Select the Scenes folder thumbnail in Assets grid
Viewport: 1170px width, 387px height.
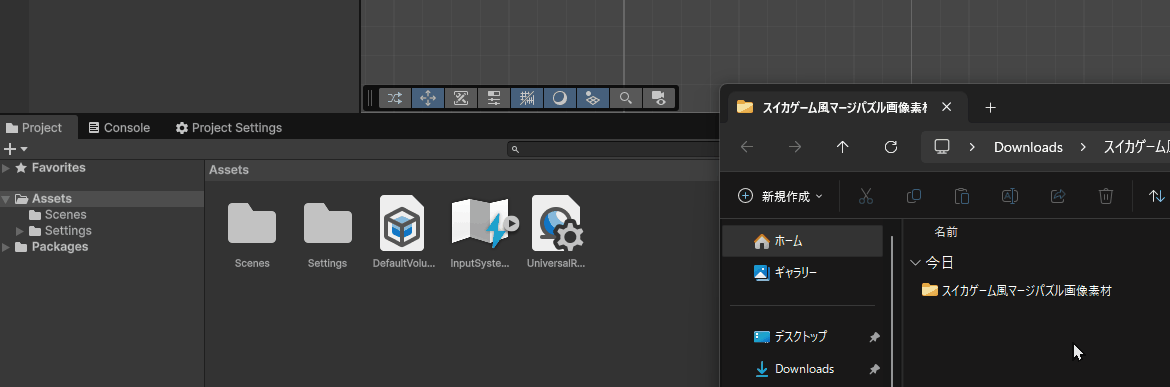pyautogui.click(x=251, y=223)
